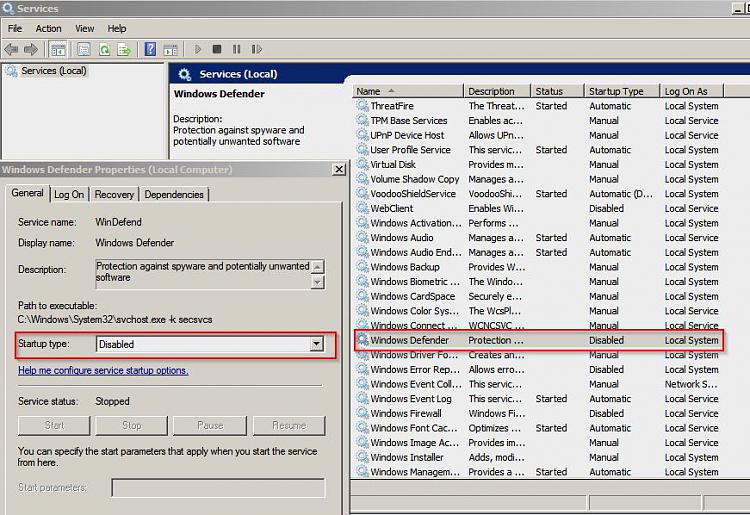
Task: Select the Windows Audio End... name
Action: click(416, 252)
